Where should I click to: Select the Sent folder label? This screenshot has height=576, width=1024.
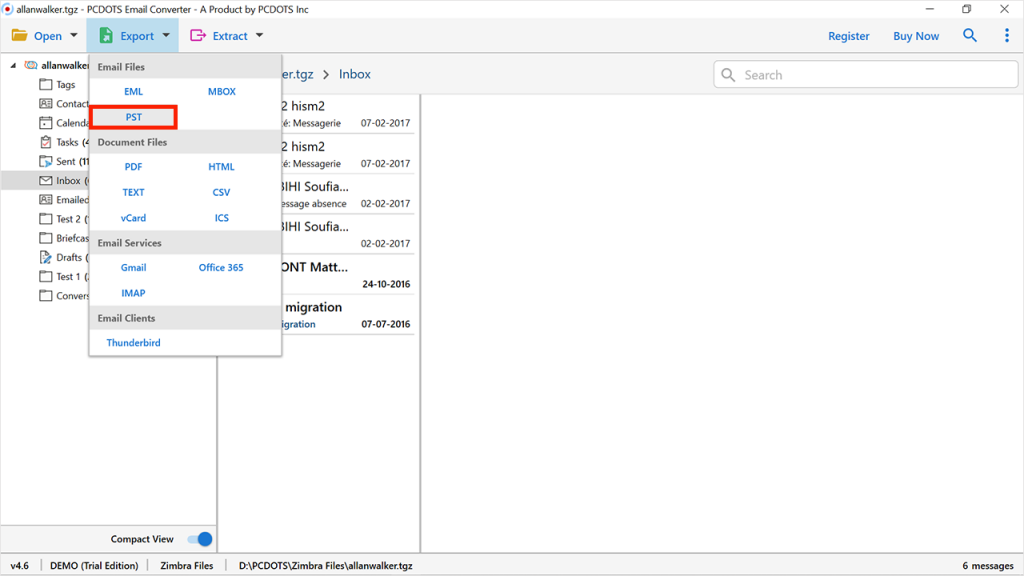tap(65, 161)
